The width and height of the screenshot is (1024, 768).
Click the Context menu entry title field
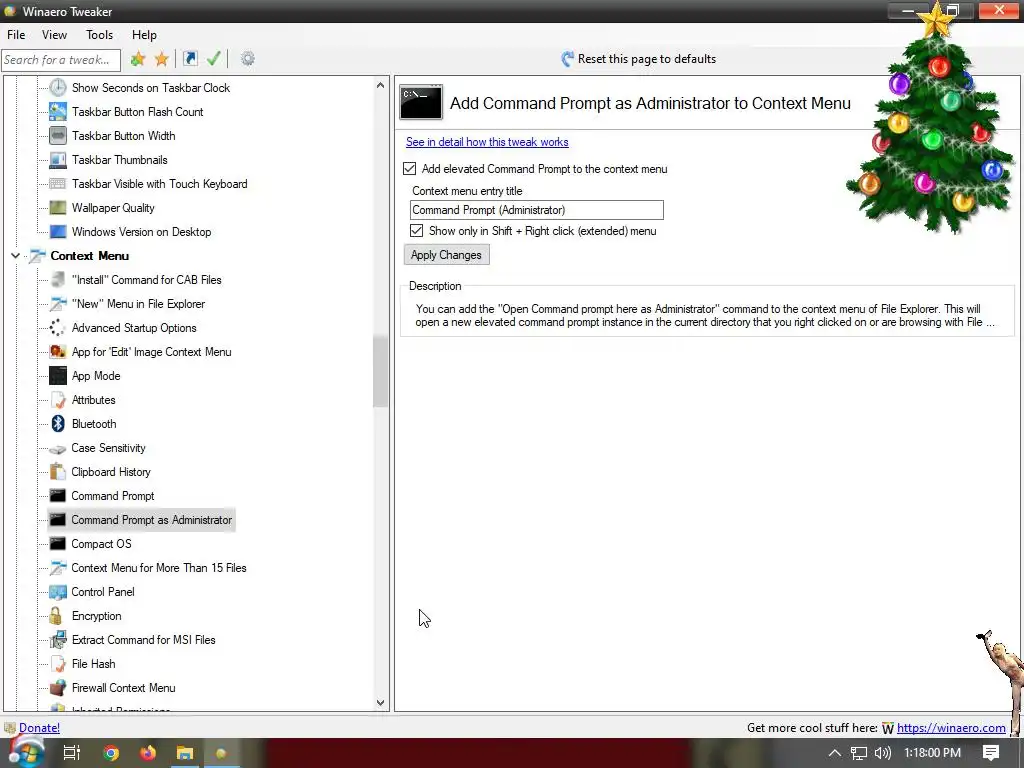click(536, 210)
